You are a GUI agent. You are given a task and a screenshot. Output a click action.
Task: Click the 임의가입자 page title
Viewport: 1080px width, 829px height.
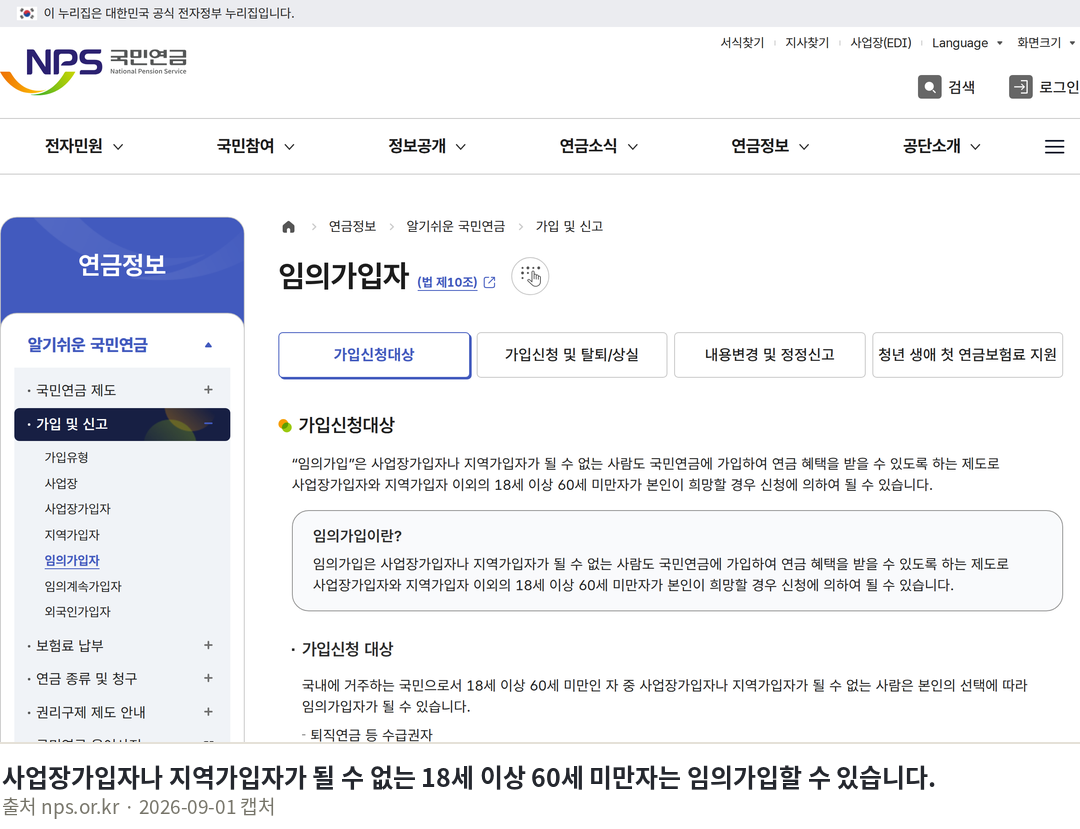(x=344, y=276)
